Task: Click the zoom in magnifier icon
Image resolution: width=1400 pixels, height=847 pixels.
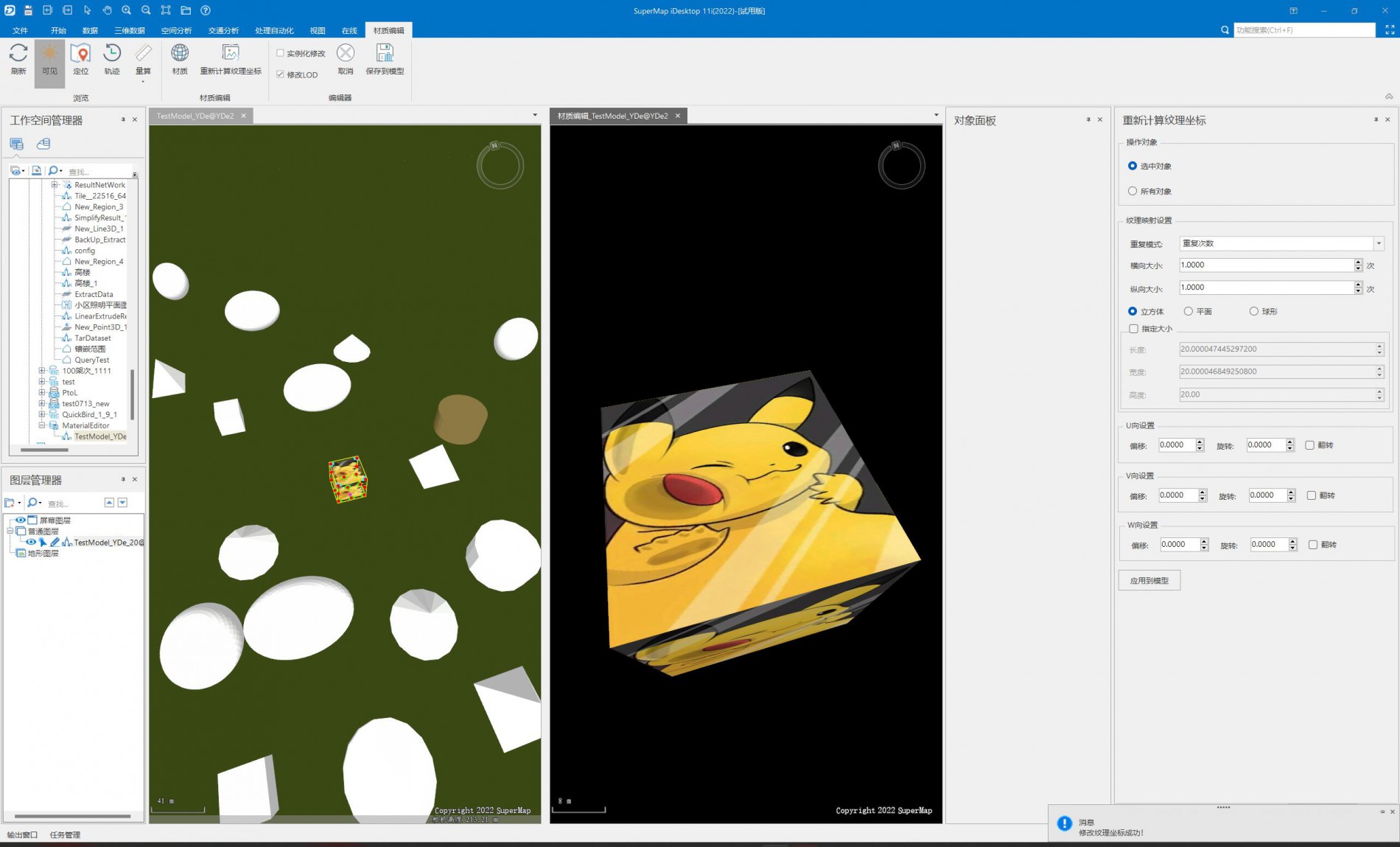Action: click(x=127, y=10)
